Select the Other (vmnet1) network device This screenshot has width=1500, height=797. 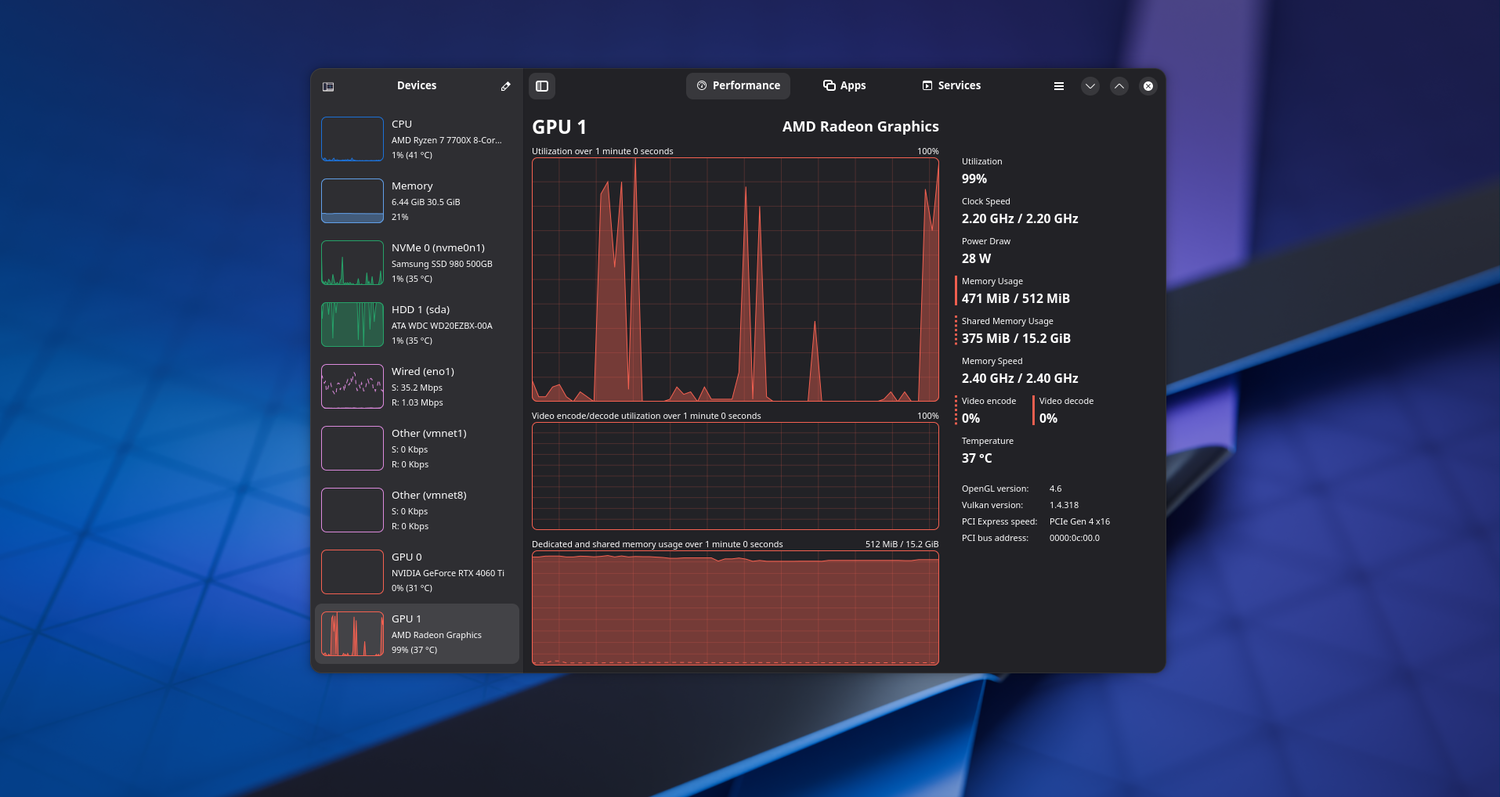[417, 448]
